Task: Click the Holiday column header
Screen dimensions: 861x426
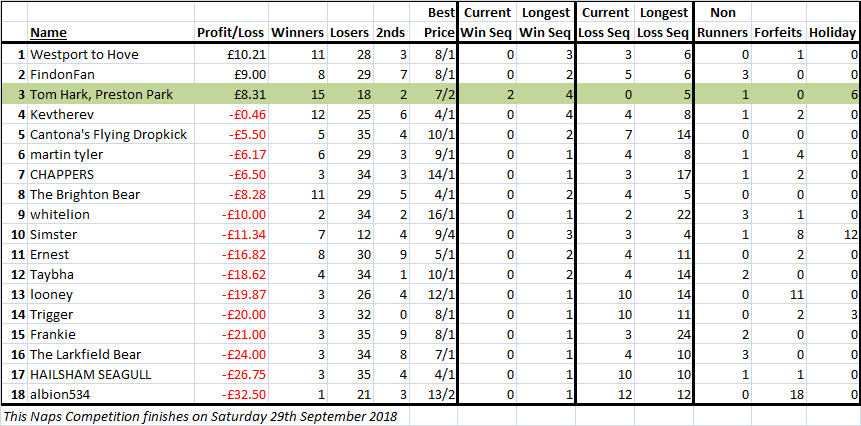Action: click(x=832, y=33)
